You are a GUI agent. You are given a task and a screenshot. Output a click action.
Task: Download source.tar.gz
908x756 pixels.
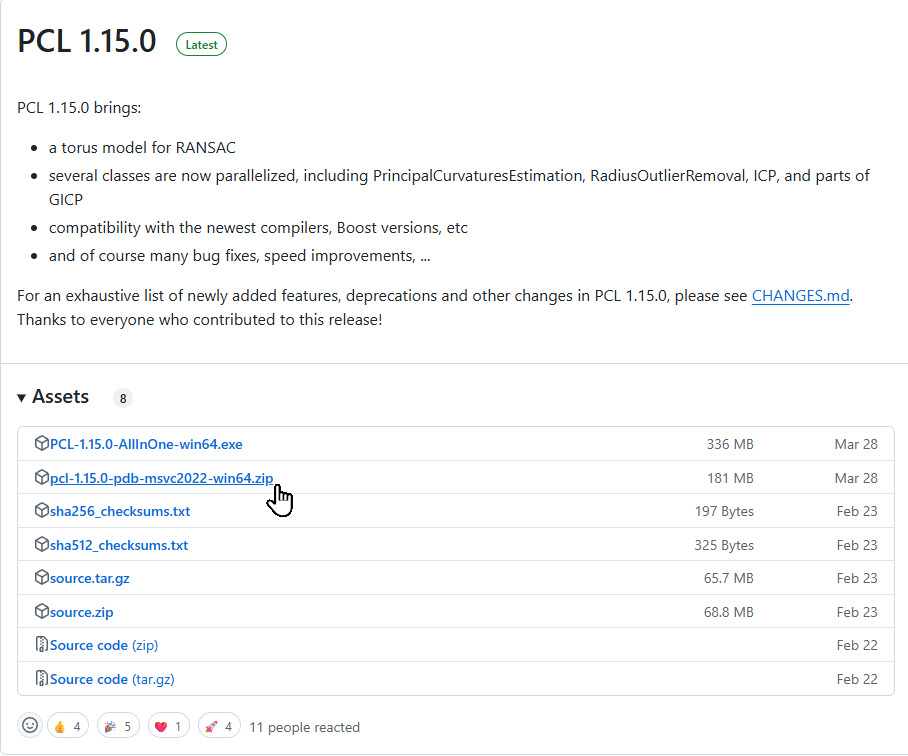[92, 578]
